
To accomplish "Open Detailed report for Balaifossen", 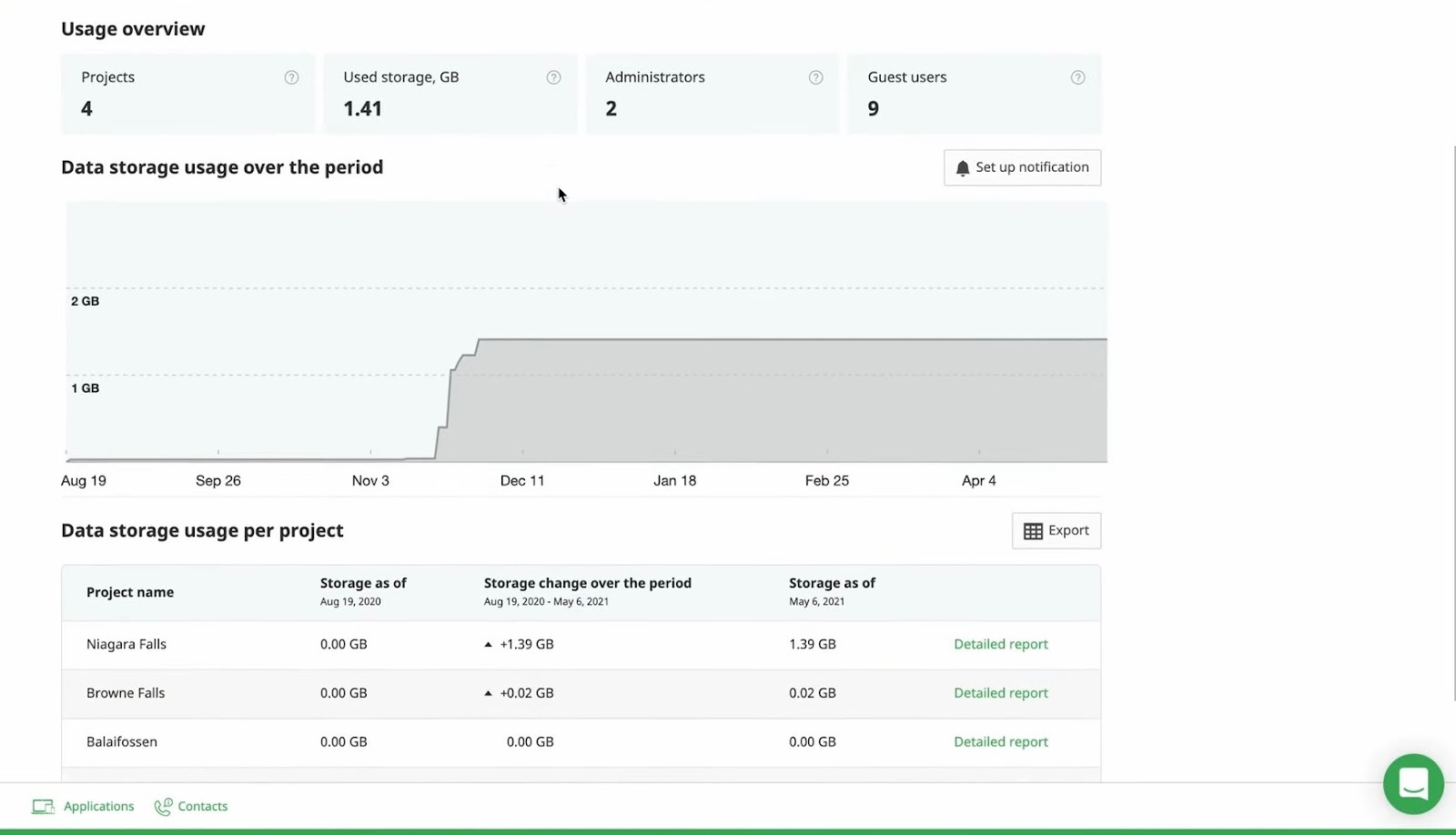I will pyautogui.click(x=1000, y=742).
